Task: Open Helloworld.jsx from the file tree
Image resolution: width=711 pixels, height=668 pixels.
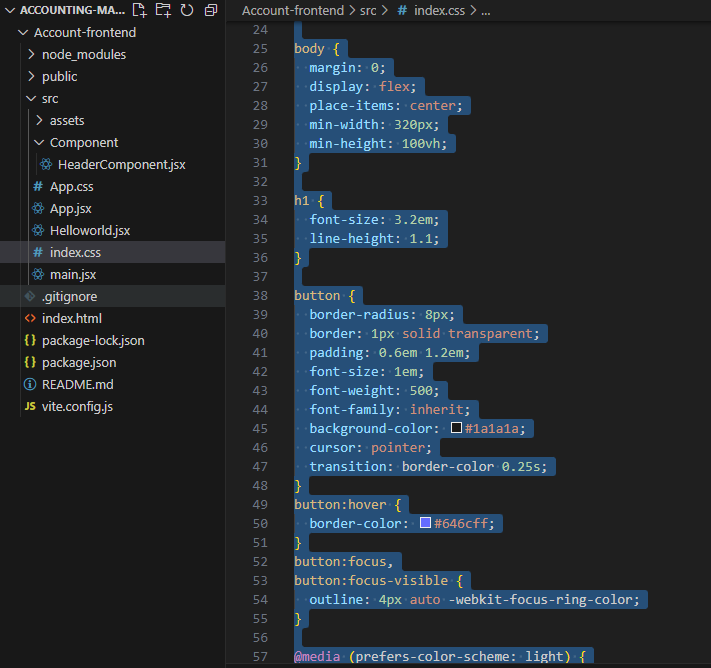Action: [x=90, y=230]
